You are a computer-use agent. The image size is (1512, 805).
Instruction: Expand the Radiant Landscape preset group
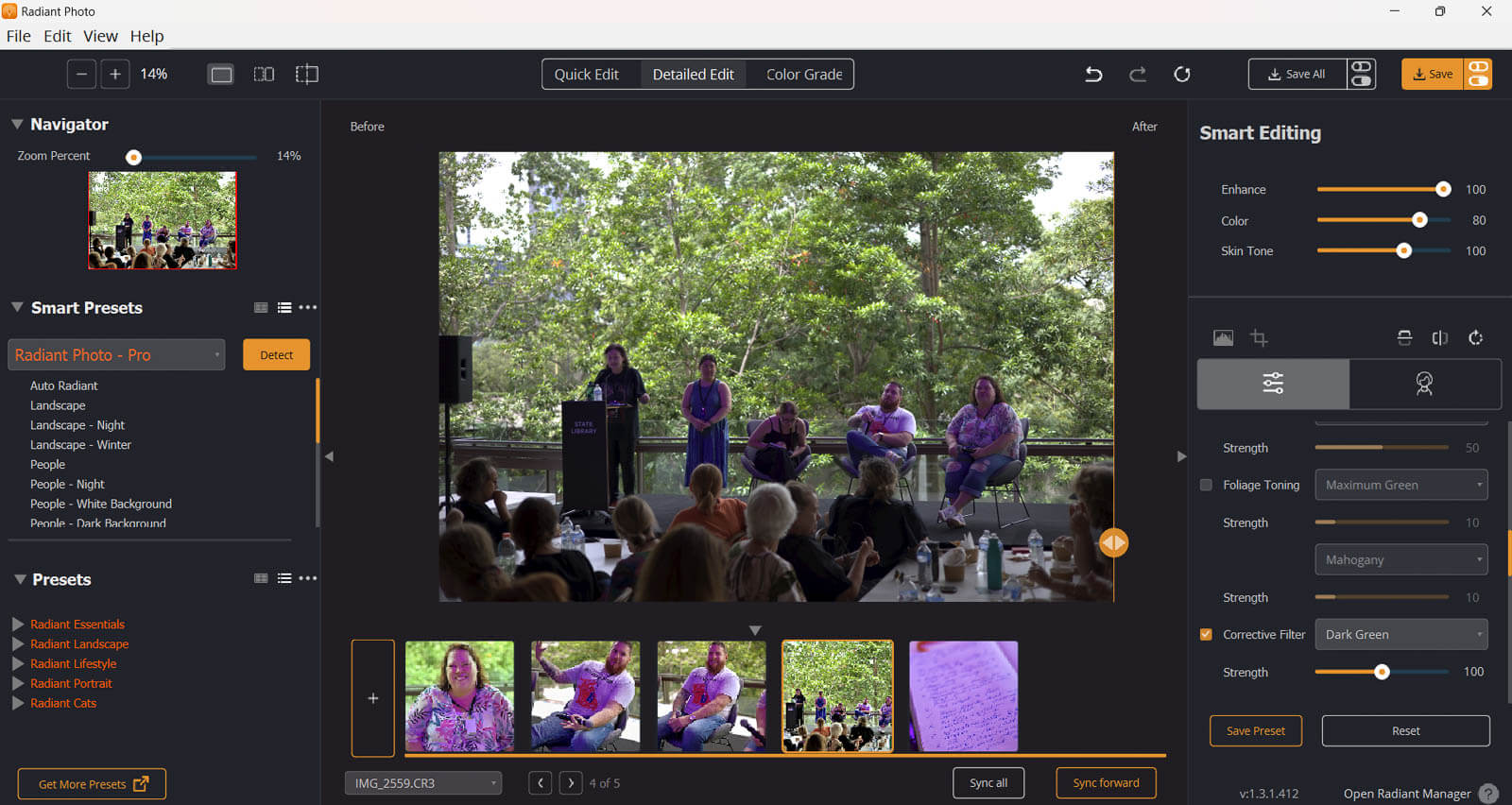18,644
